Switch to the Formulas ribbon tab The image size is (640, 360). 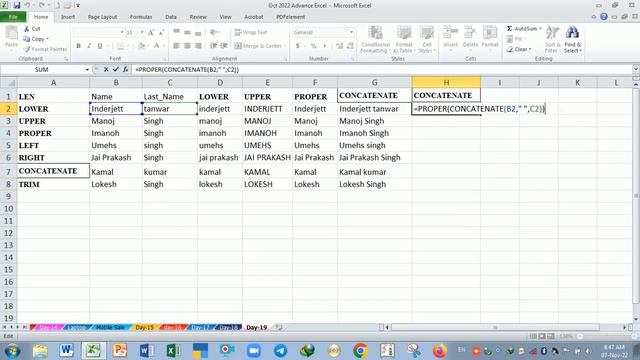point(141,17)
